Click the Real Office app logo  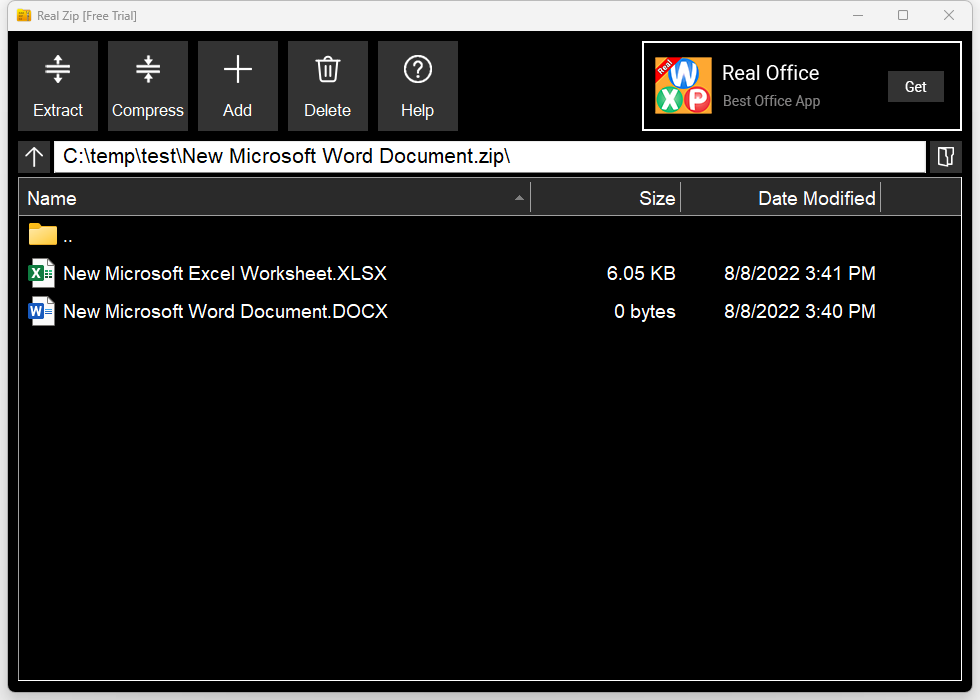pos(683,86)
